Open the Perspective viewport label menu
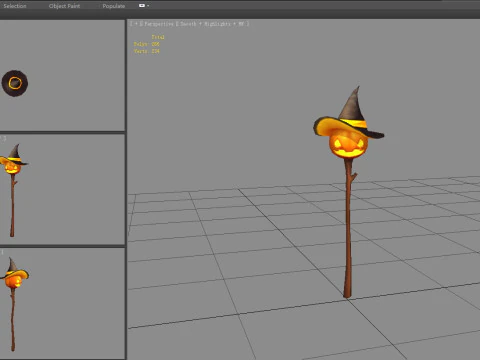480x360 pixels. (159, 24)
